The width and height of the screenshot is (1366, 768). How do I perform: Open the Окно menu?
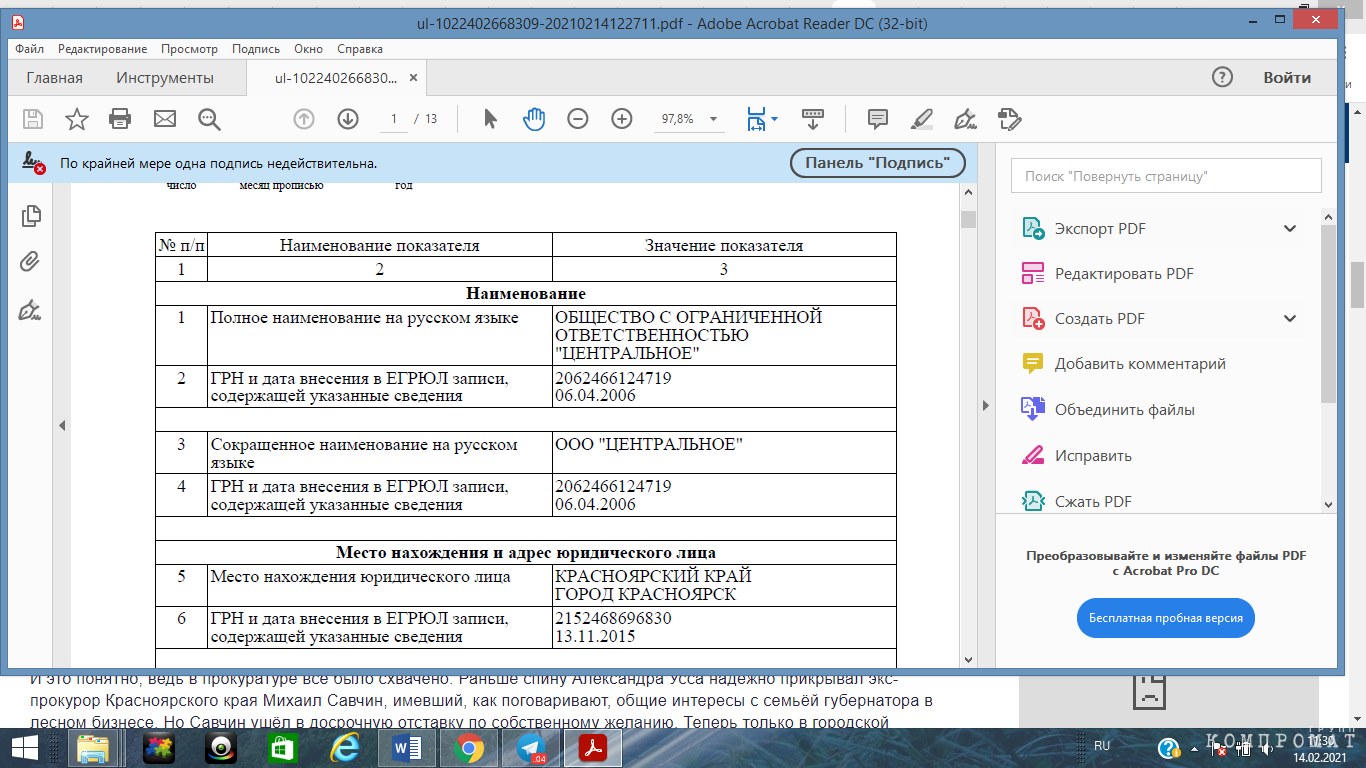pos(308,48)
